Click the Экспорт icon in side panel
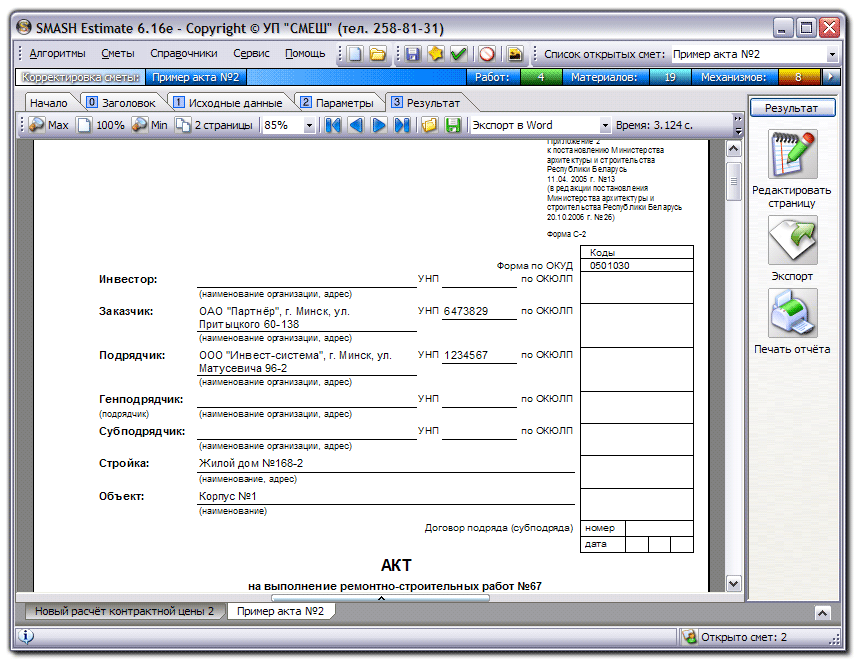The height and width of the screenshot is (668, 862). [x=792, y=240]
